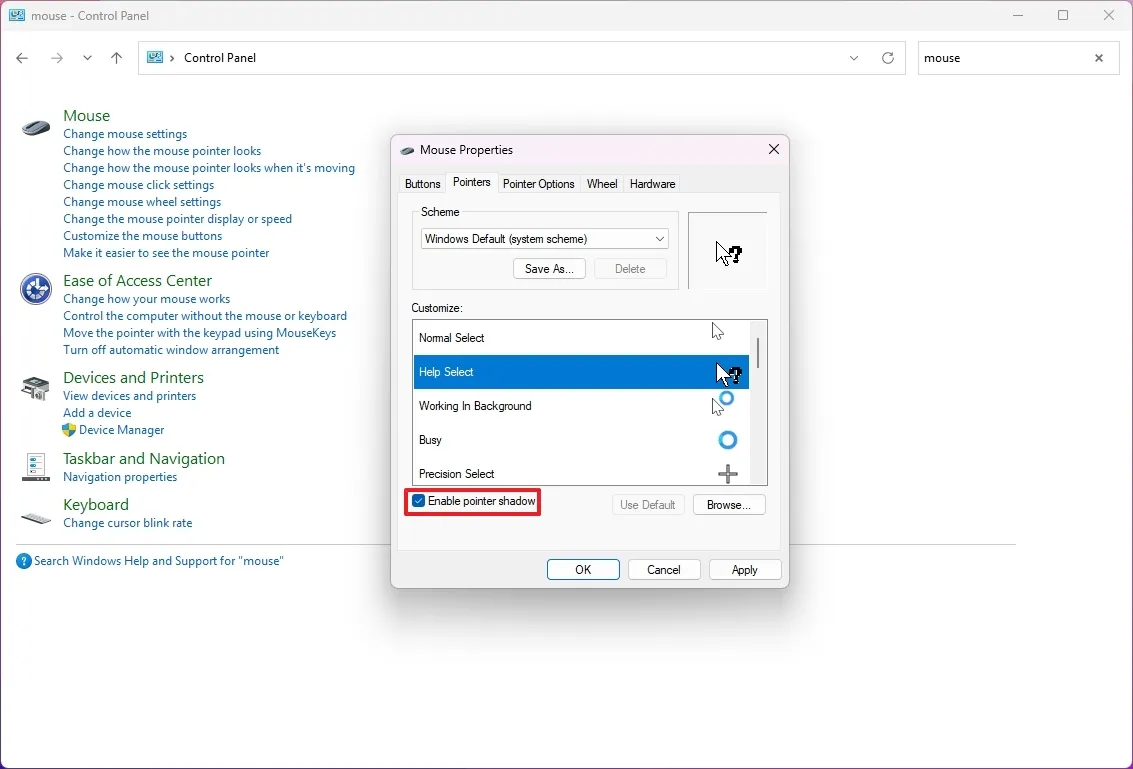The height and width of the screenshot is (769, 1133).
Task: Open Device Manager via its icon
Action: click(x=67, y=430)
